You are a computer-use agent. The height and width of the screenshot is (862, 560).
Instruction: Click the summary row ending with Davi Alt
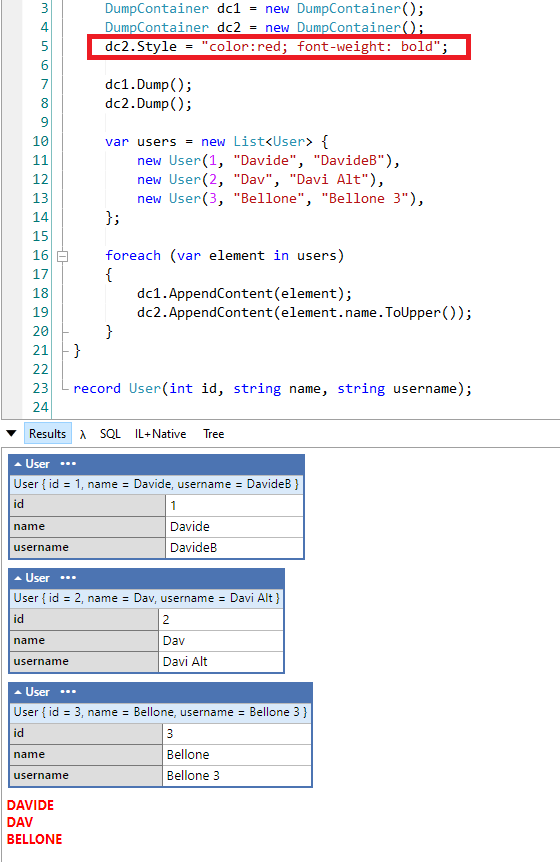(x=147, y=598)
